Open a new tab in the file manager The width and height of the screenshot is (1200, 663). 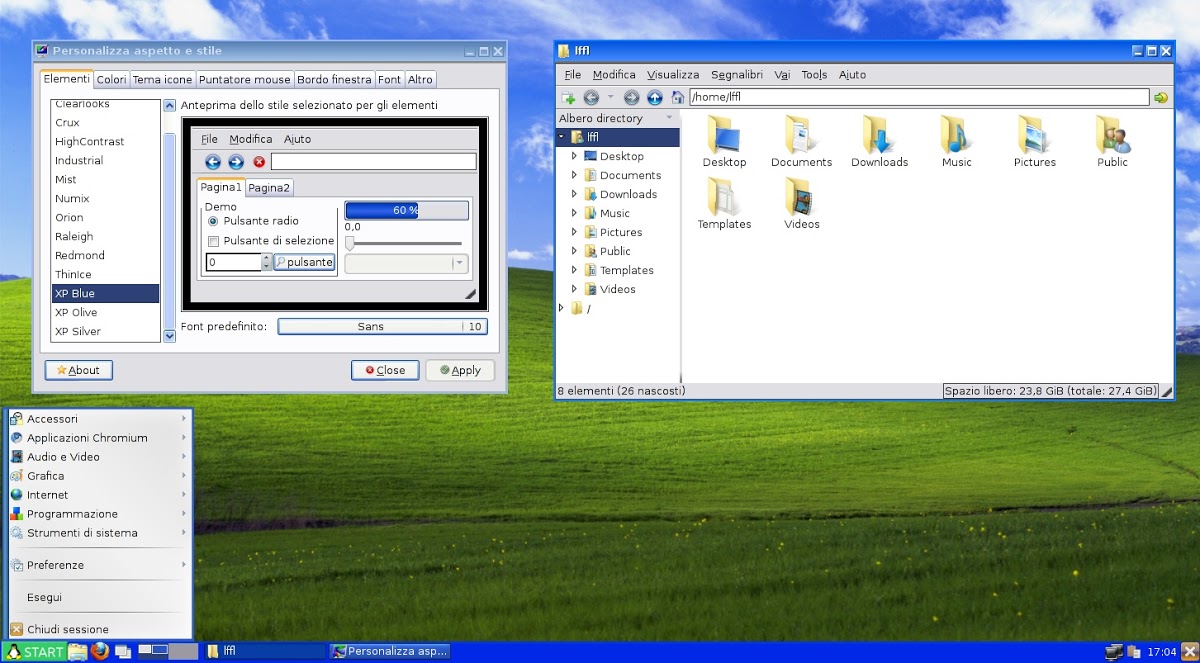570,97
